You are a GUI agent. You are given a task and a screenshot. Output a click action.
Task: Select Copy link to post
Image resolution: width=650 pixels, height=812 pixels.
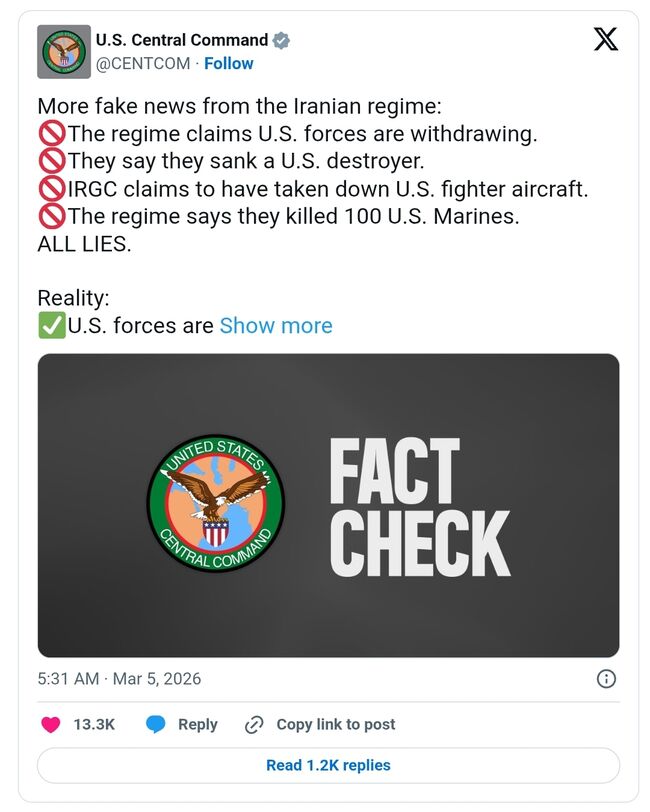point(335,724)
